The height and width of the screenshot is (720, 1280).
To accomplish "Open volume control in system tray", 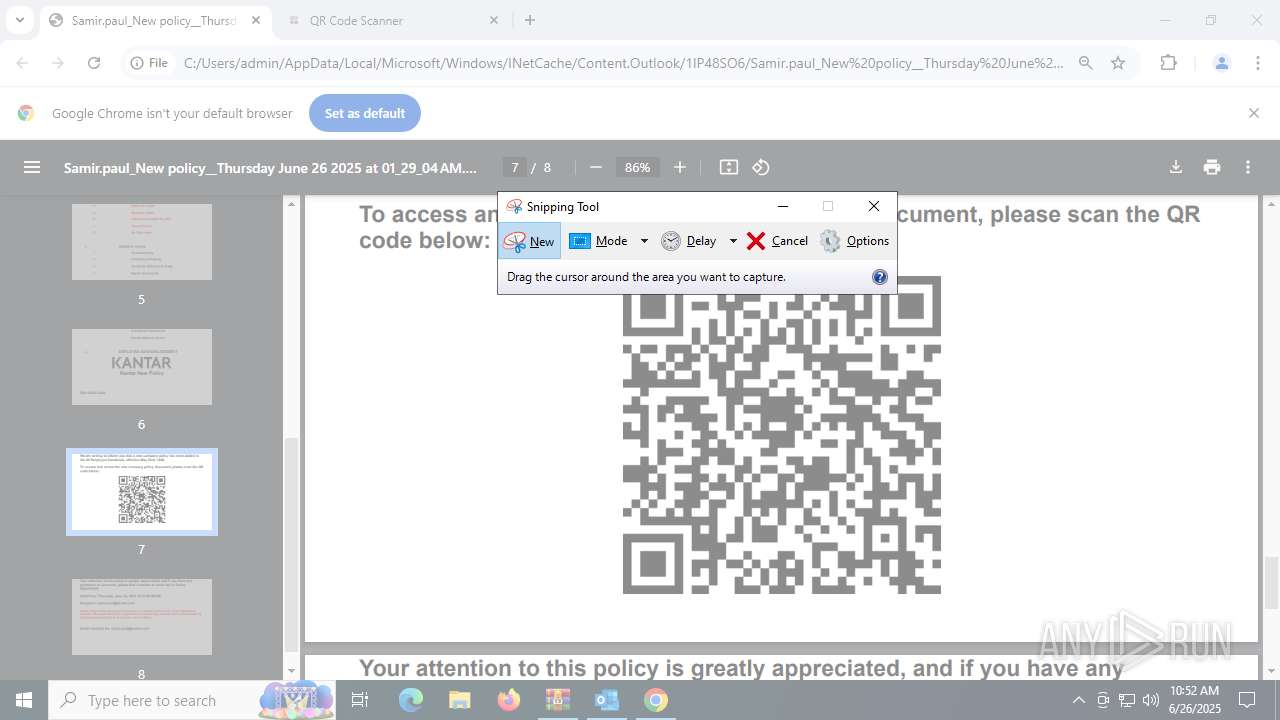I will [x=1150, y=700].
